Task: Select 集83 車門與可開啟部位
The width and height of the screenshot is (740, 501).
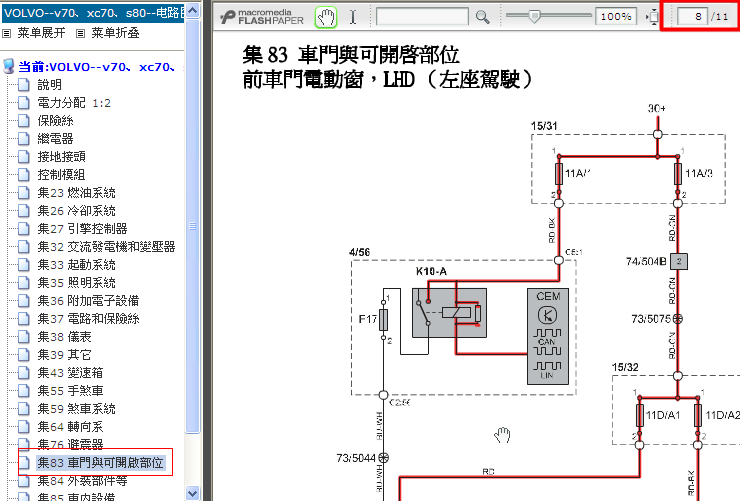Action: click(100, 463)
